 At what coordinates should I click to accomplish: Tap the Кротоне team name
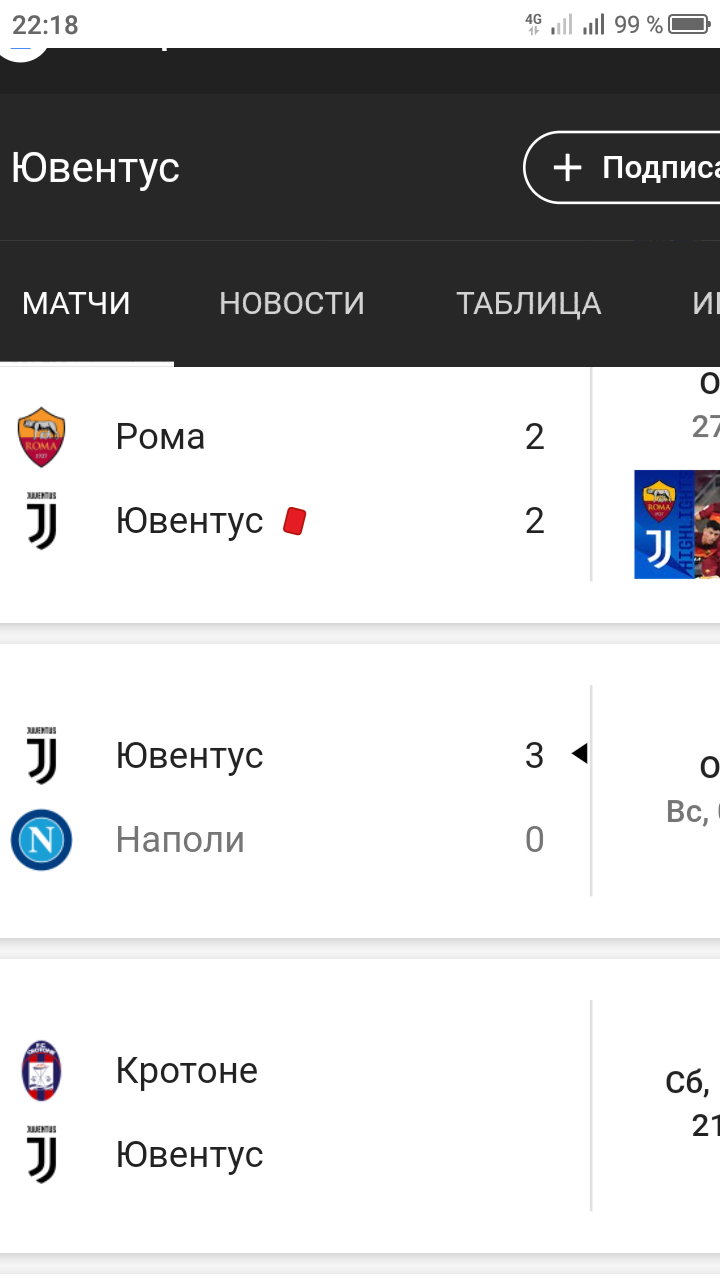point(187,1071)
